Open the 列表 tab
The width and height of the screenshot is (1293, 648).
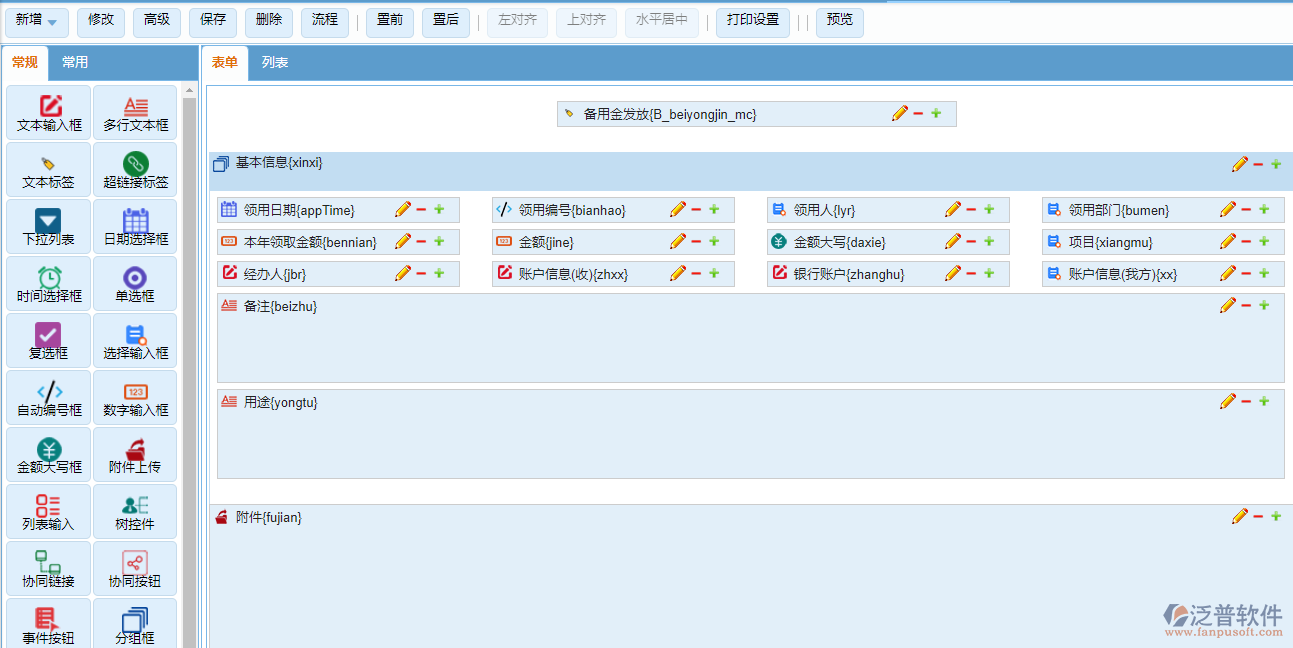(x=273, y=61)
